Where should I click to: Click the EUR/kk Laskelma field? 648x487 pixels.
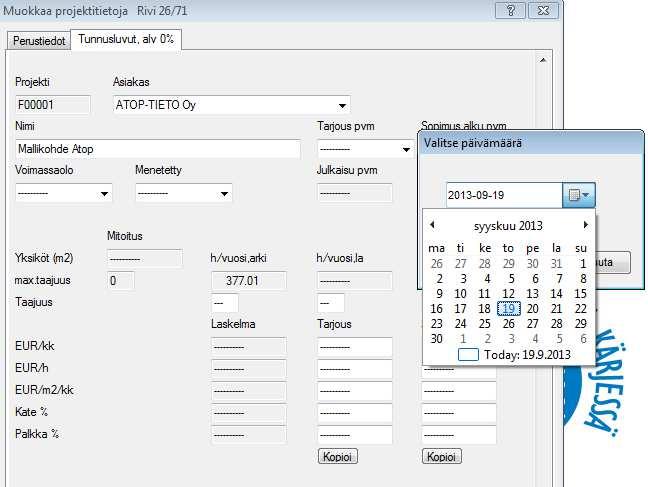248,347
